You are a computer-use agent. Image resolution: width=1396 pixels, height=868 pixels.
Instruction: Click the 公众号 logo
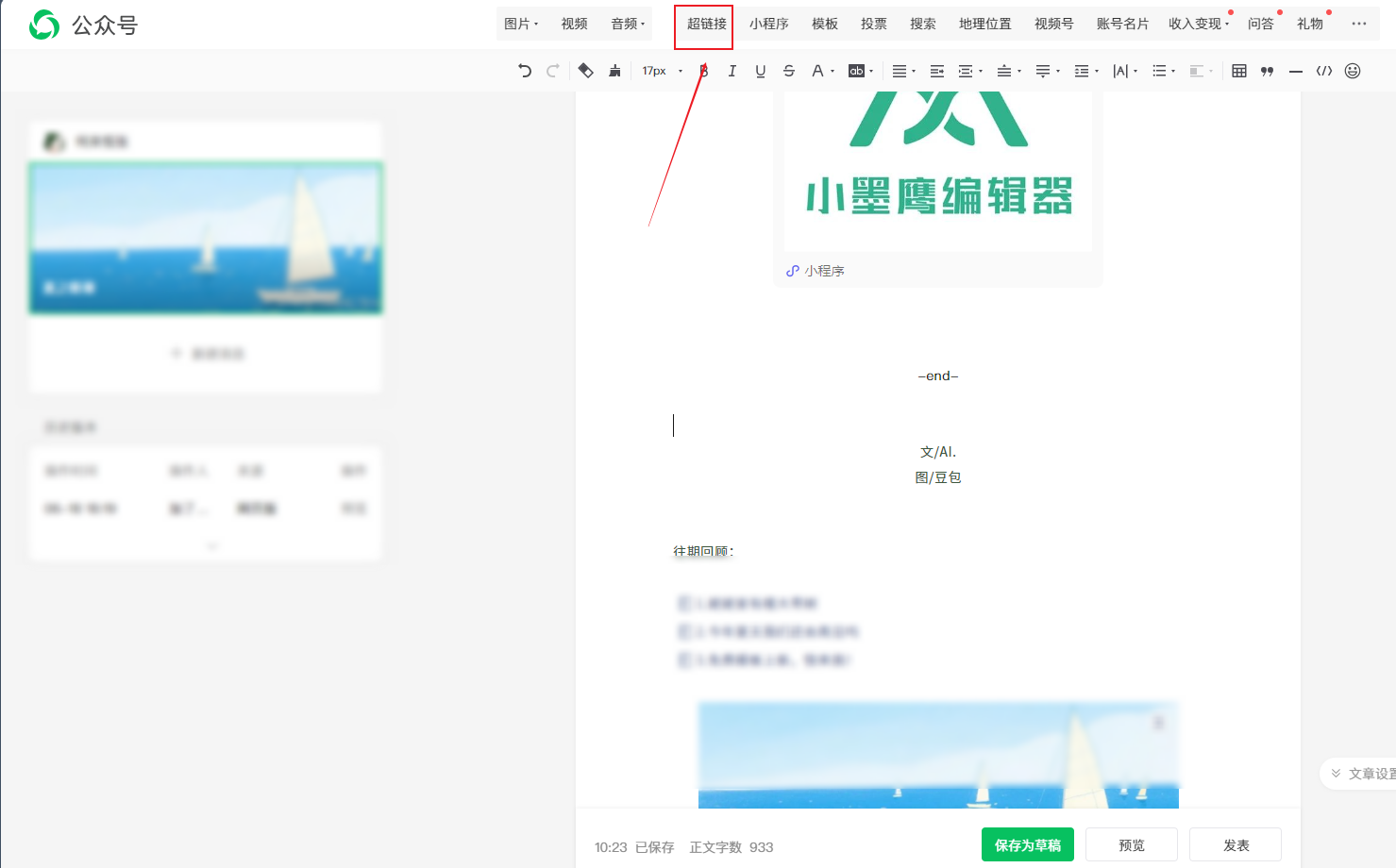point(83,25)
